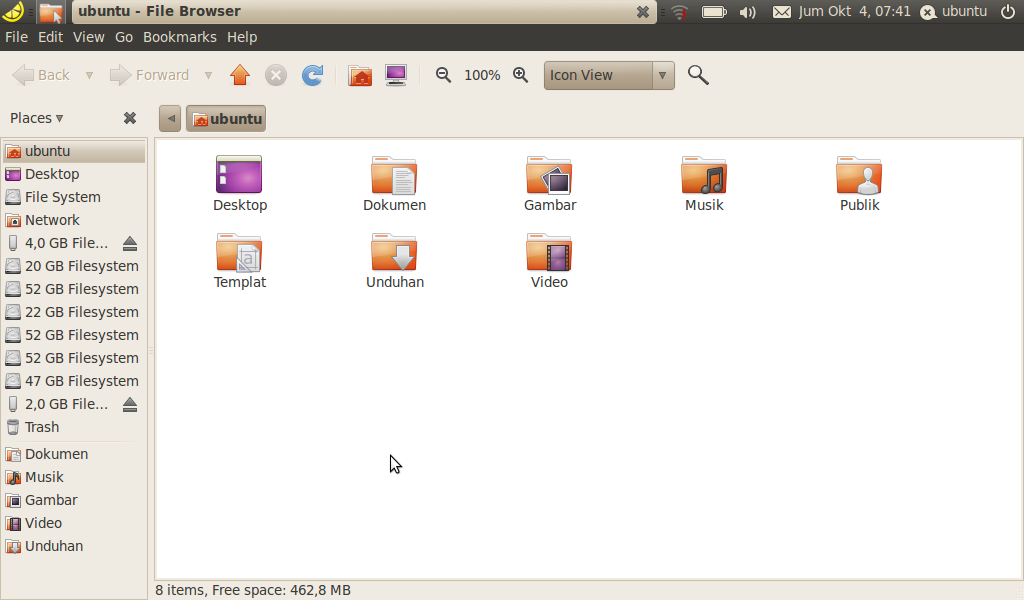
Task: Open the volume indicator in top panel
Action: click(x=748, y=12)
